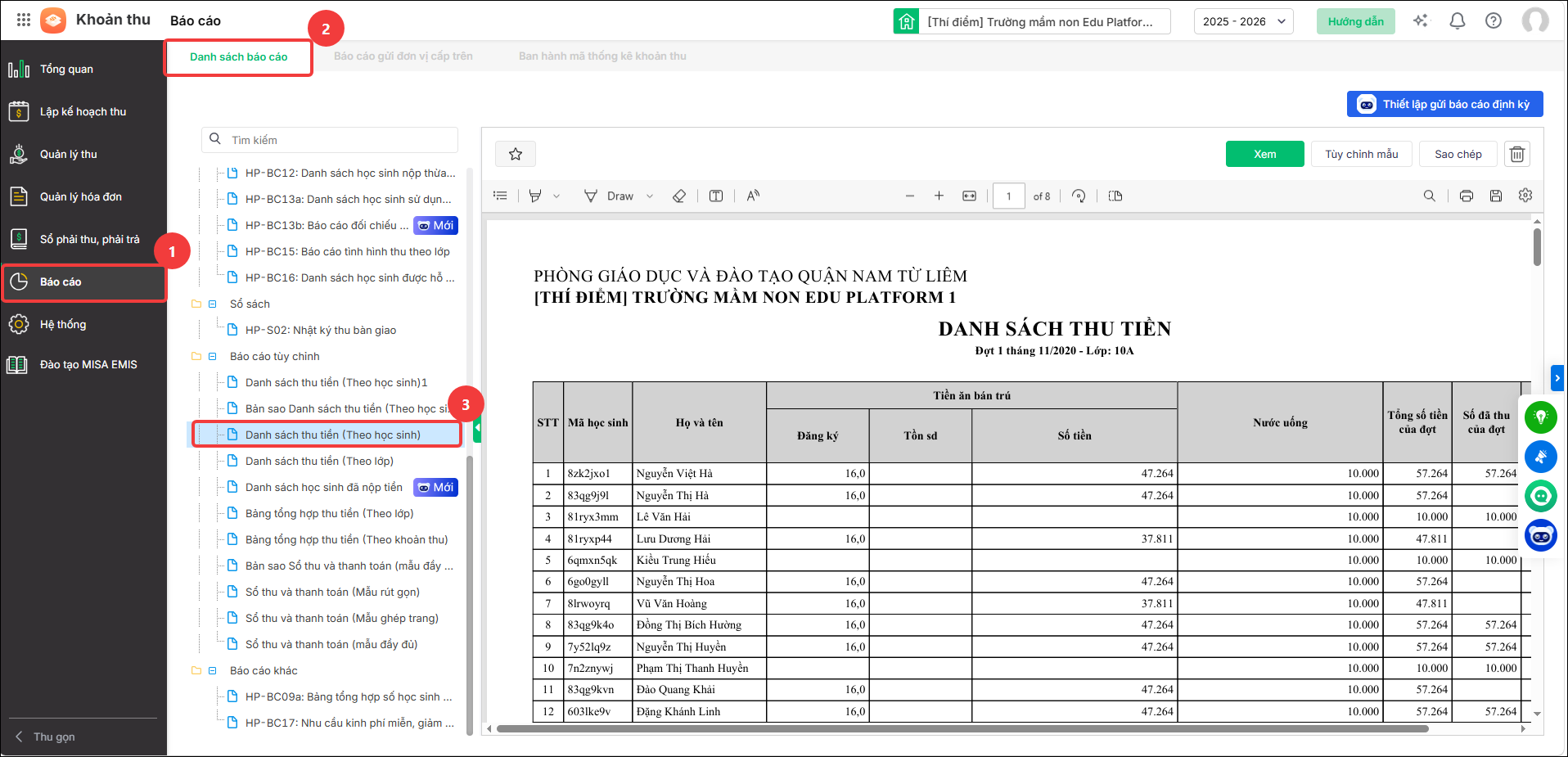Click the Hướng dẫn button
This screenshot has height=757, width=1568.
(1355, 21)
